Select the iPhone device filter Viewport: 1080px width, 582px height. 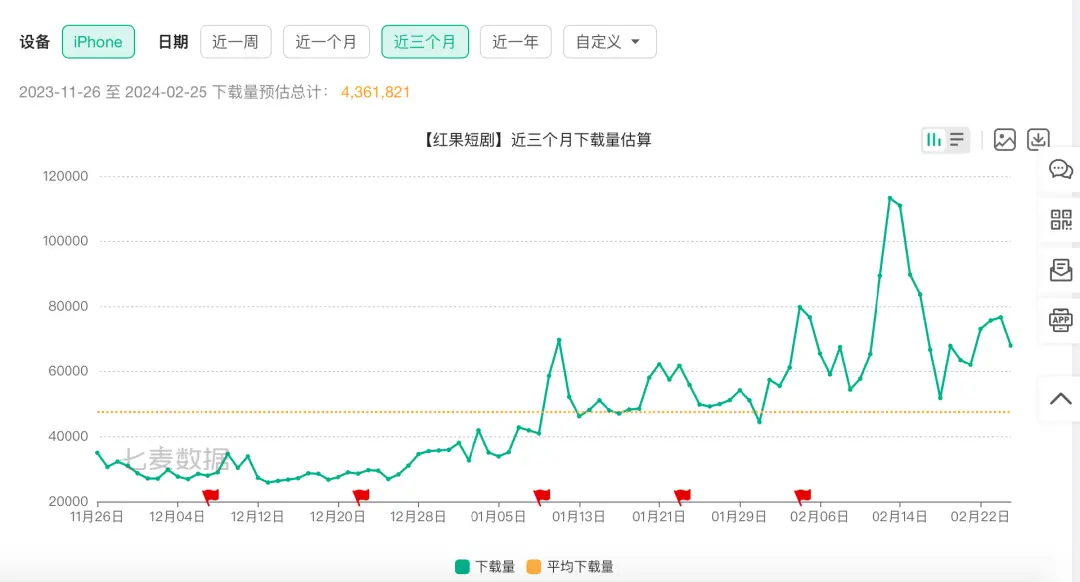[x=98, y=42]
